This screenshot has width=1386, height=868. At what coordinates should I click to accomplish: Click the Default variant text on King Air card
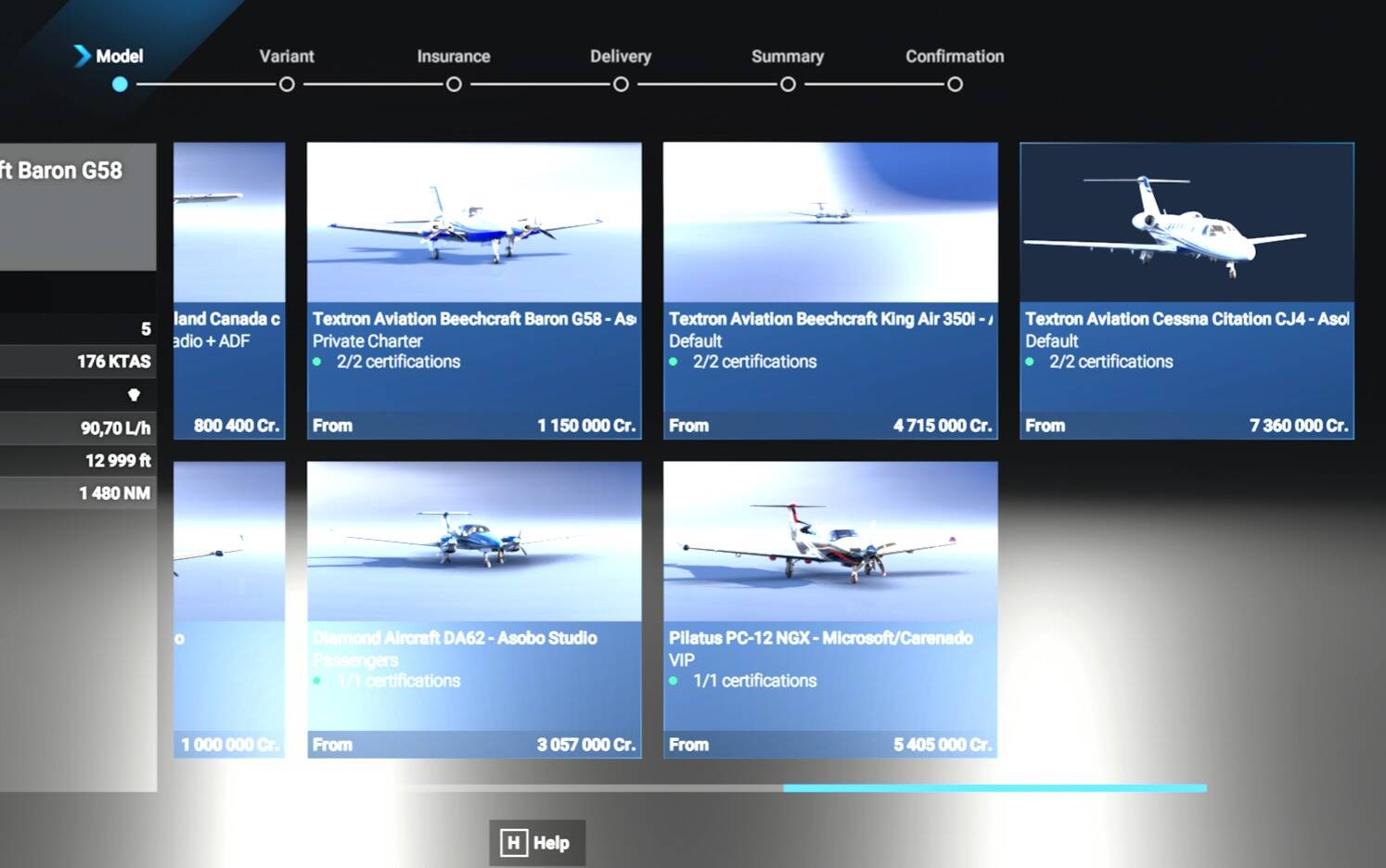(696, 341)
